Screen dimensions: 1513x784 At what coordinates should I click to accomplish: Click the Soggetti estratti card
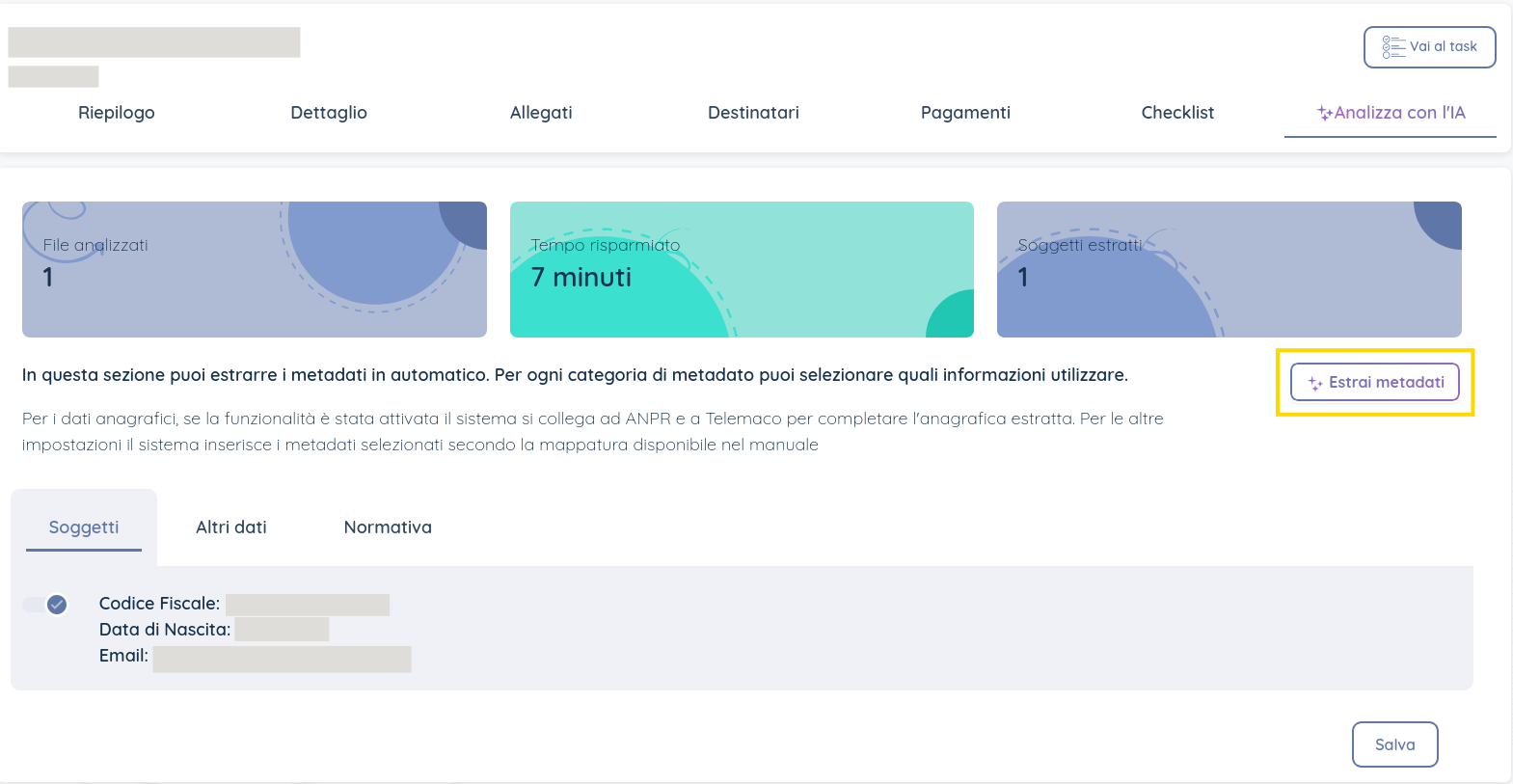pos(1229,269)
